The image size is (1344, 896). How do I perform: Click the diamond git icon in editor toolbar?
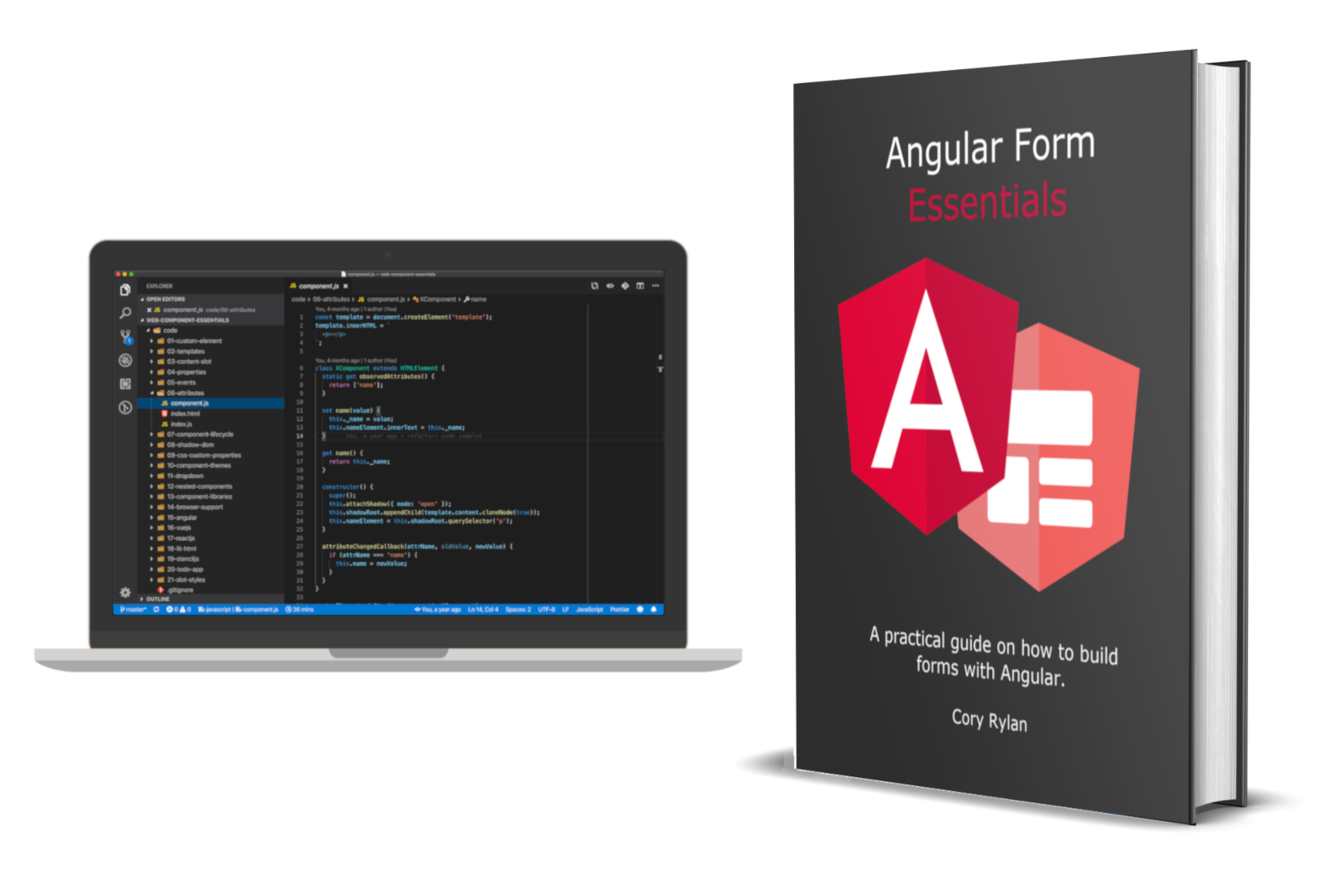(x=625, y=286)
